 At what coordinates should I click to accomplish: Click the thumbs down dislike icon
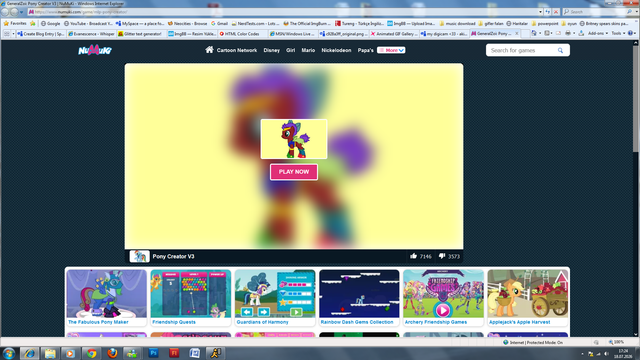442,256
